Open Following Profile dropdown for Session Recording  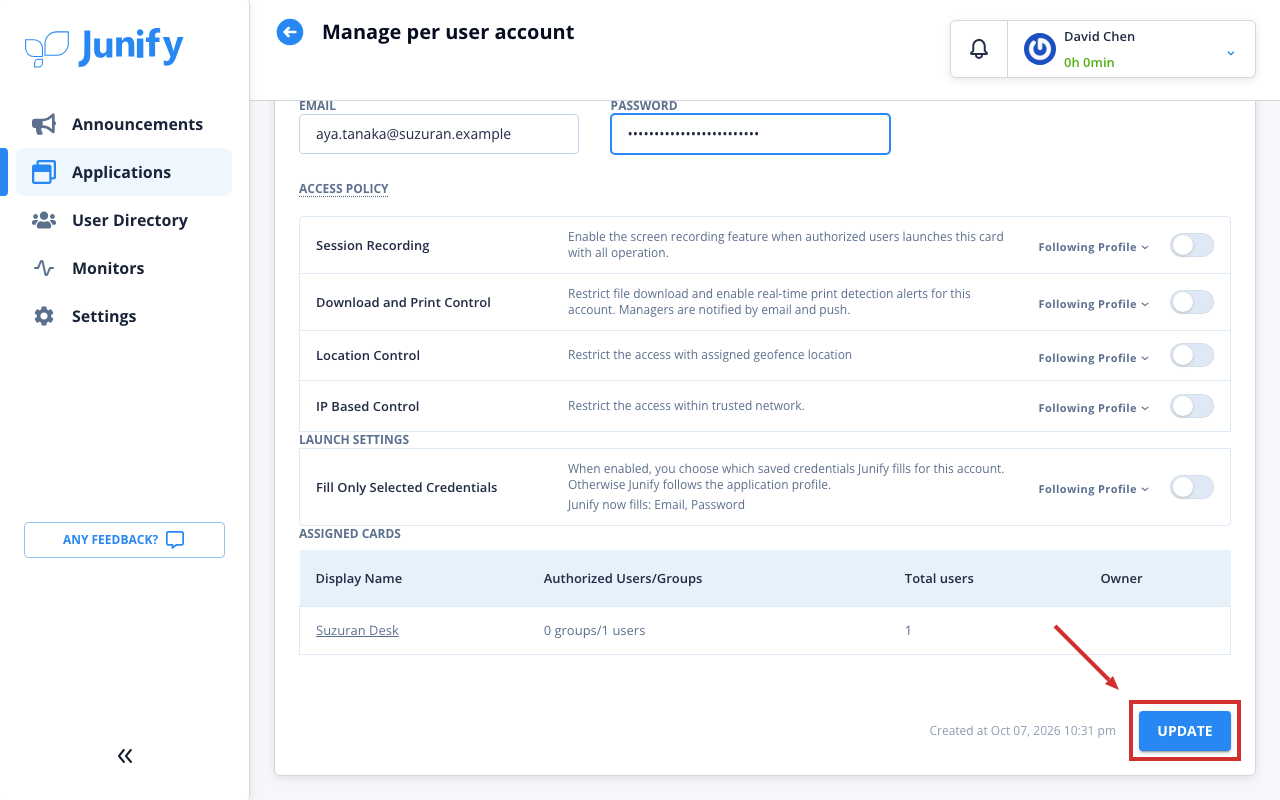(x=1093, y=247)
